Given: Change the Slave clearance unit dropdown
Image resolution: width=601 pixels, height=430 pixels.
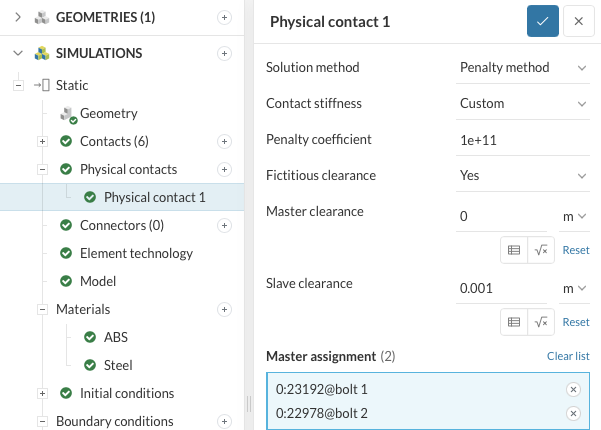Looking at the screenshot, I should pyautogui.click(x=574, y=289).
